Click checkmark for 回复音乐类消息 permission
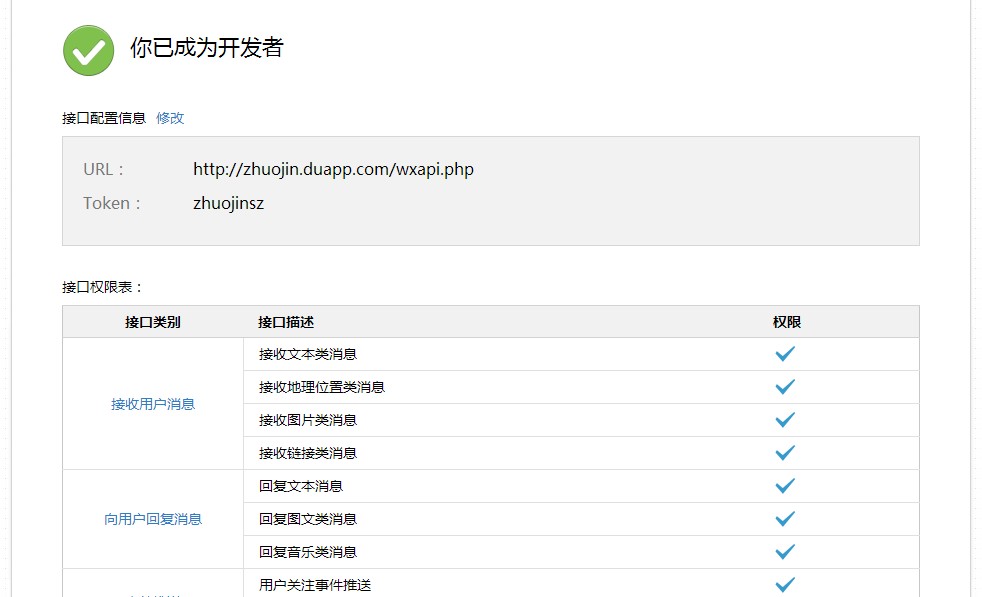This screenshot has width=982, height=597. [x=785, y=551]
